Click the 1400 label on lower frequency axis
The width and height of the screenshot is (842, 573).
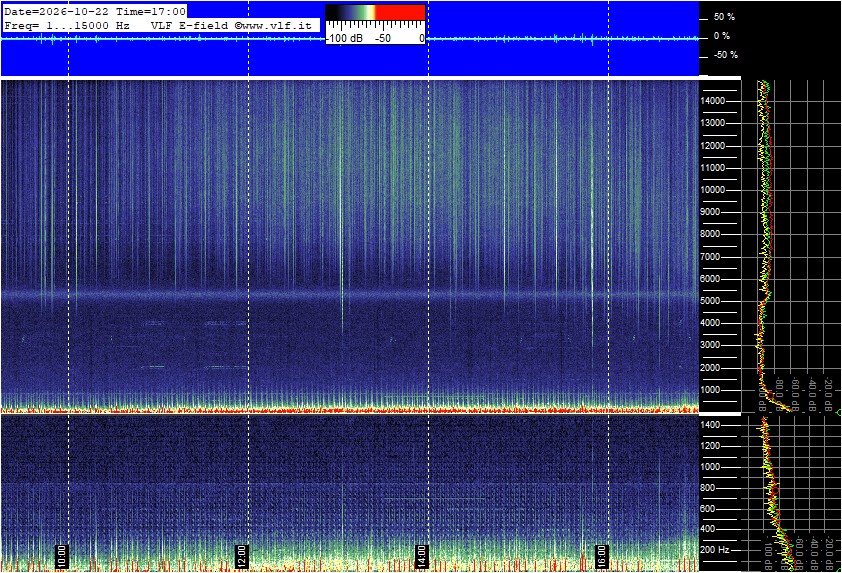(710, 425)
